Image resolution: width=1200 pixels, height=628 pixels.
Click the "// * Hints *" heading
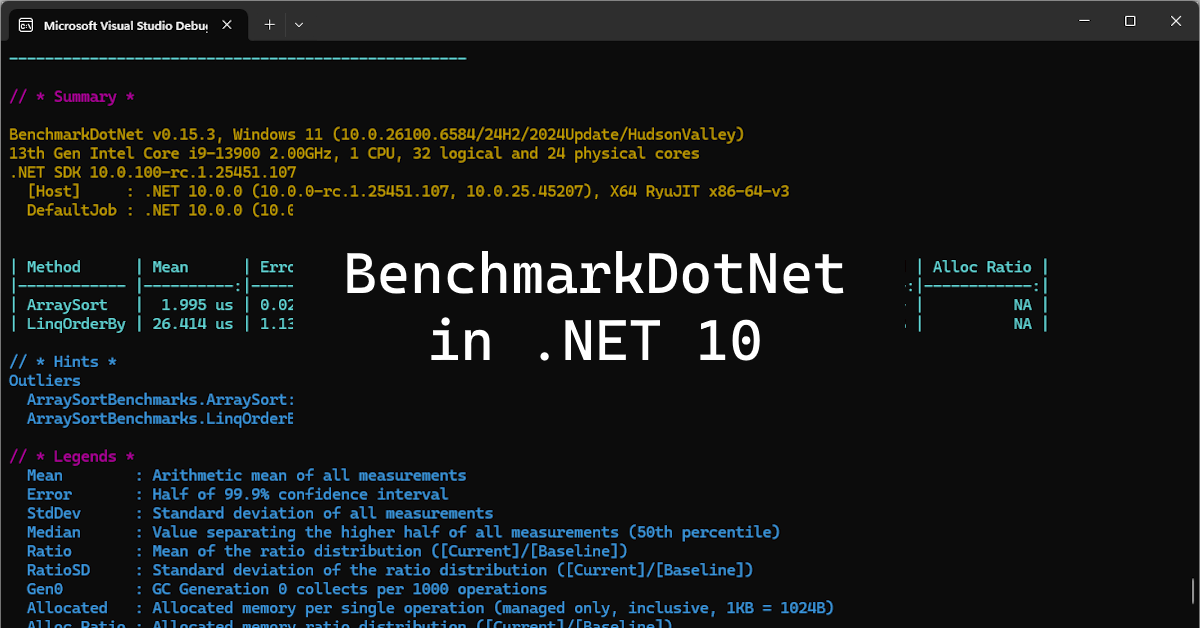pos(63,362)
